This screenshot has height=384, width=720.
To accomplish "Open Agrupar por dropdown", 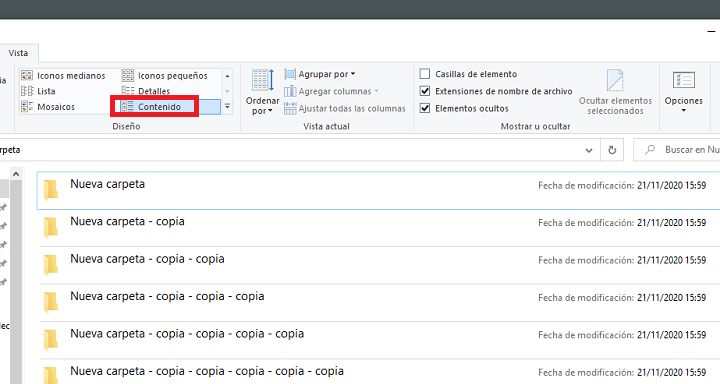I will (320, 74).
